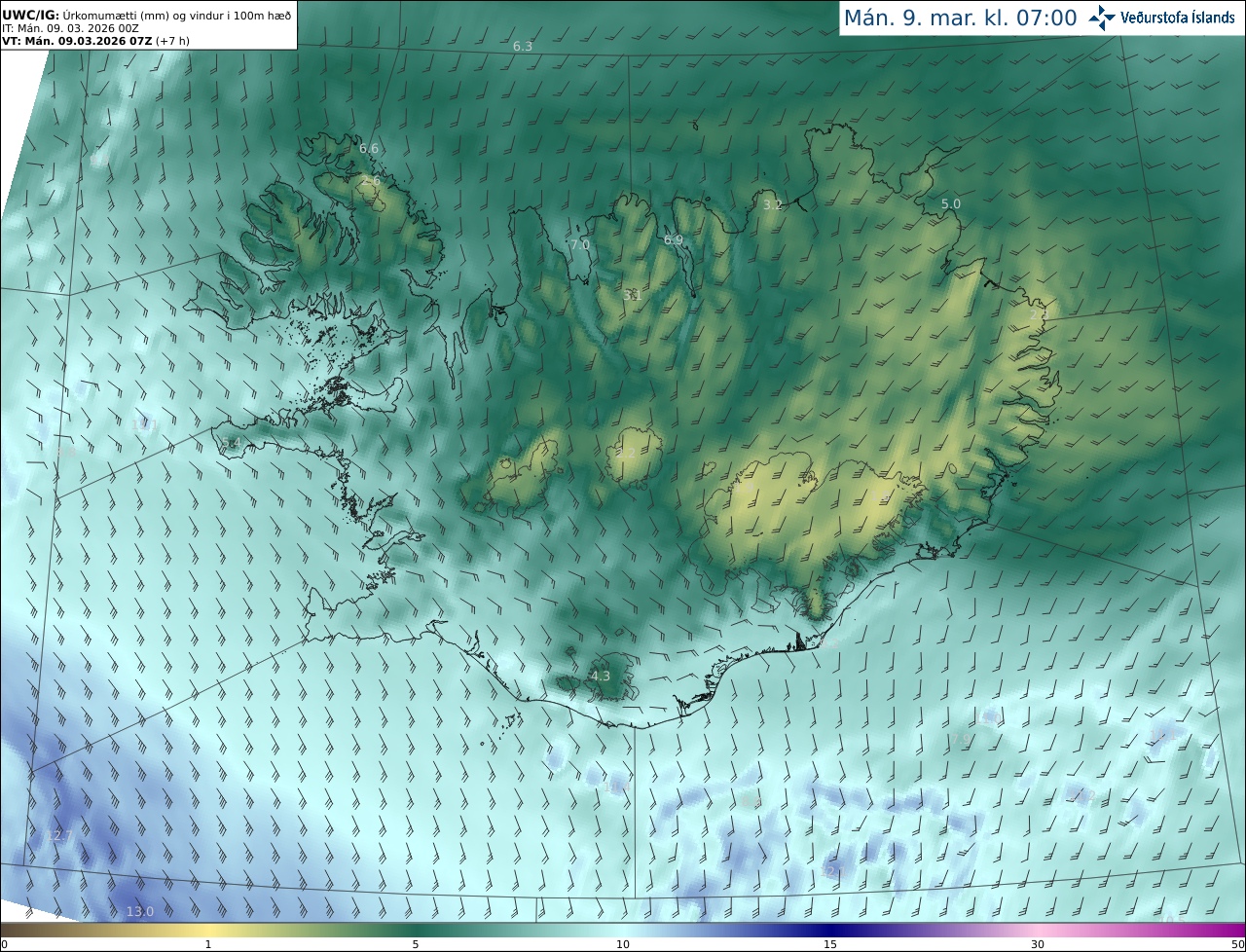Select the Mán. 9. mar. kl. 07:00 date header

click(960, 18)
